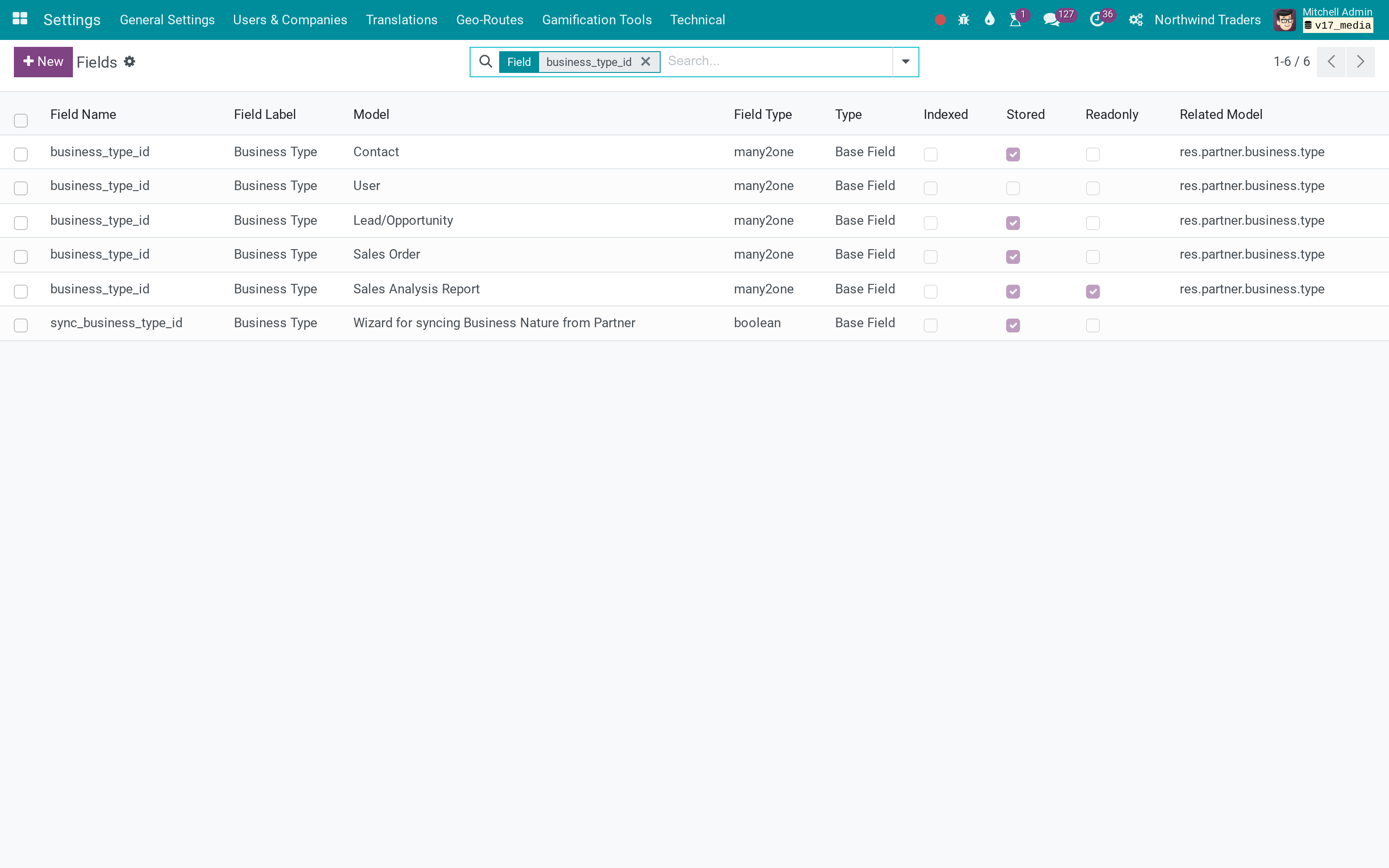Screen dimensions: 1389x868
Task: Click sync_business_type_id field name
Action: click(116, 322)
